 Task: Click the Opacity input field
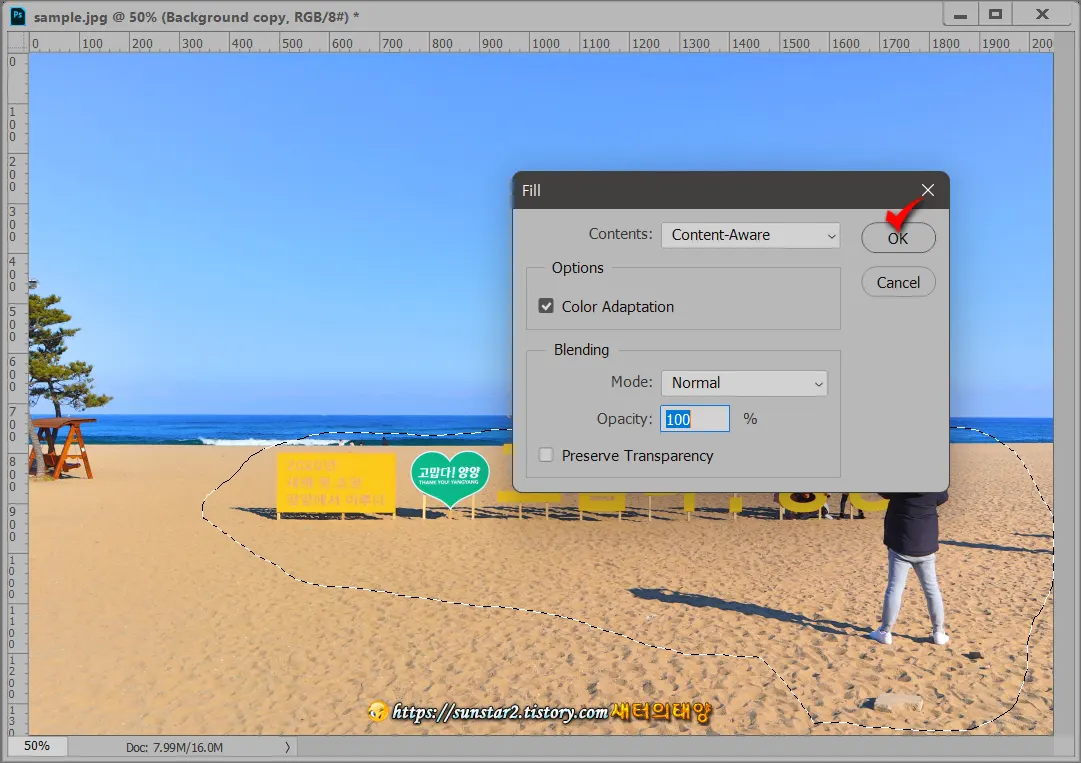pyautogui.click(x=695, y=419)
